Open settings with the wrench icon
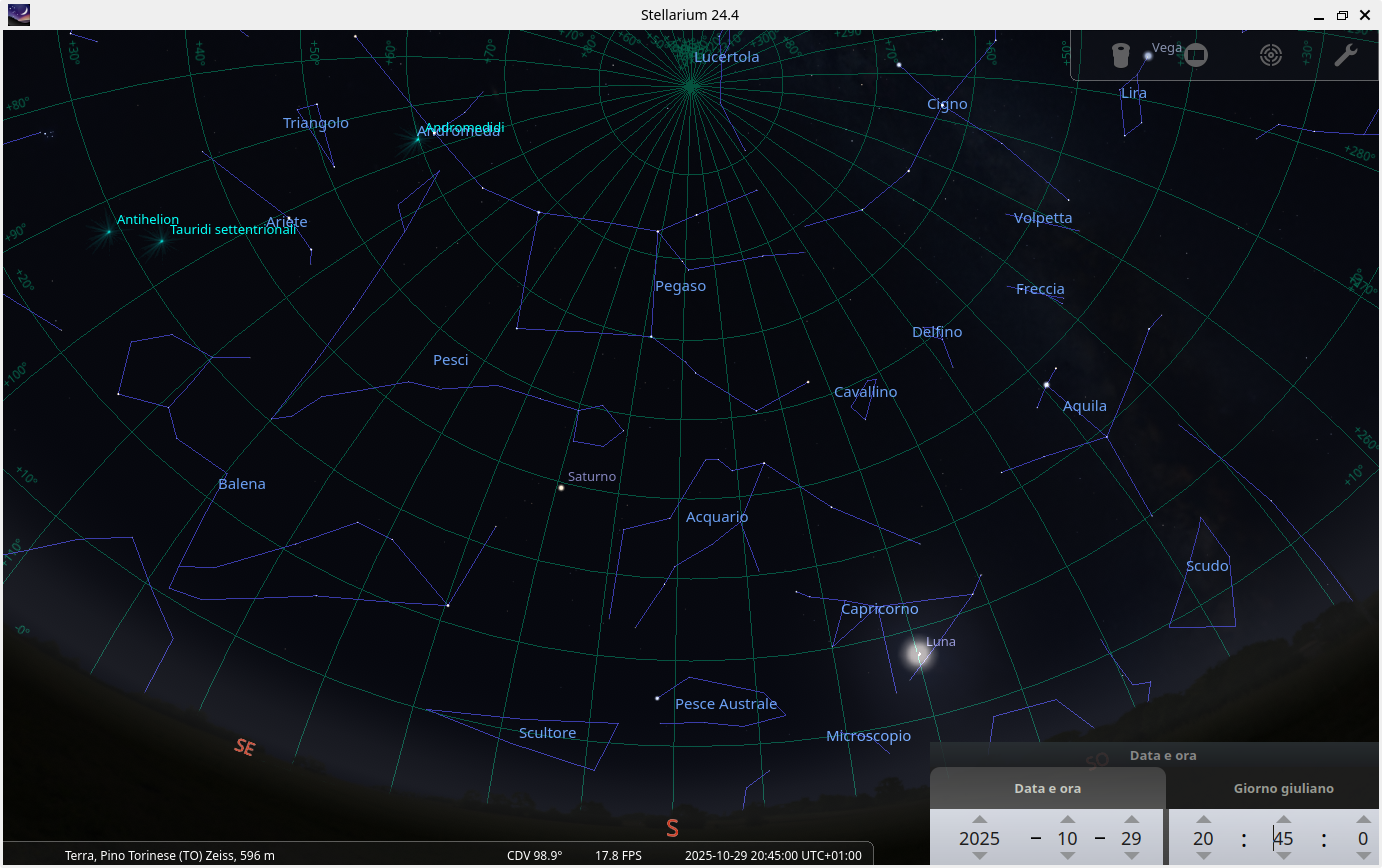Screen dimensions: 1382x868 pos(1346,55)
